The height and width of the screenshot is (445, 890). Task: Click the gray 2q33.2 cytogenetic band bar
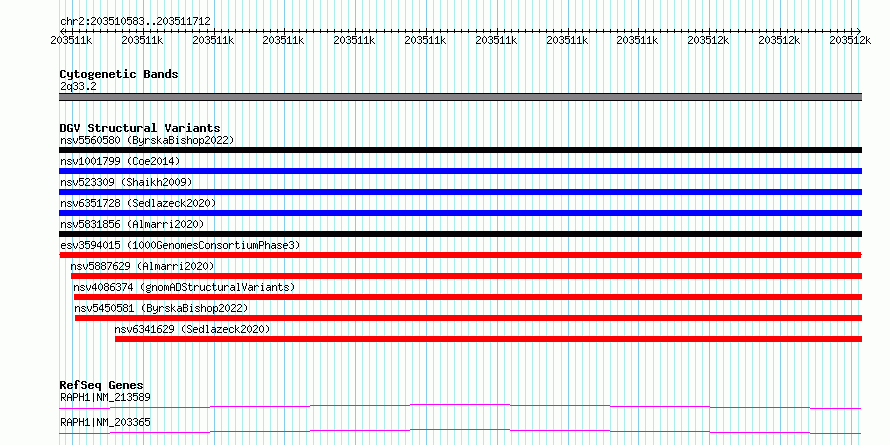click(x=460, y=97)
